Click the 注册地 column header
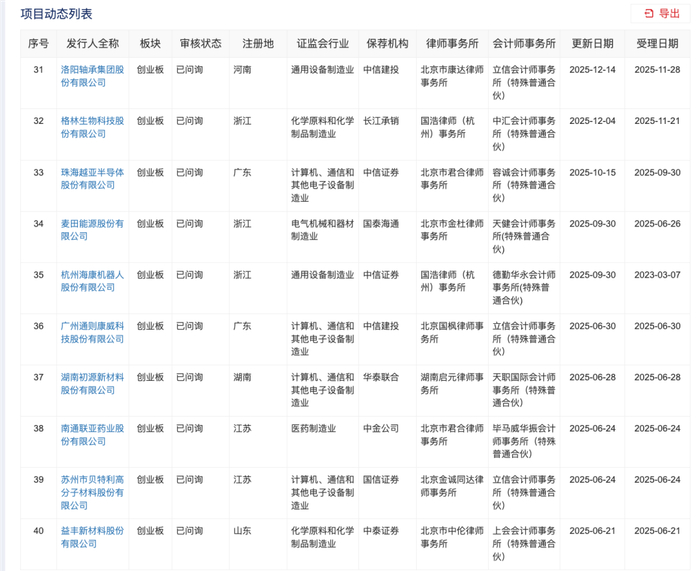Screen dimensions: 700x571 click(x=258, y=43)
